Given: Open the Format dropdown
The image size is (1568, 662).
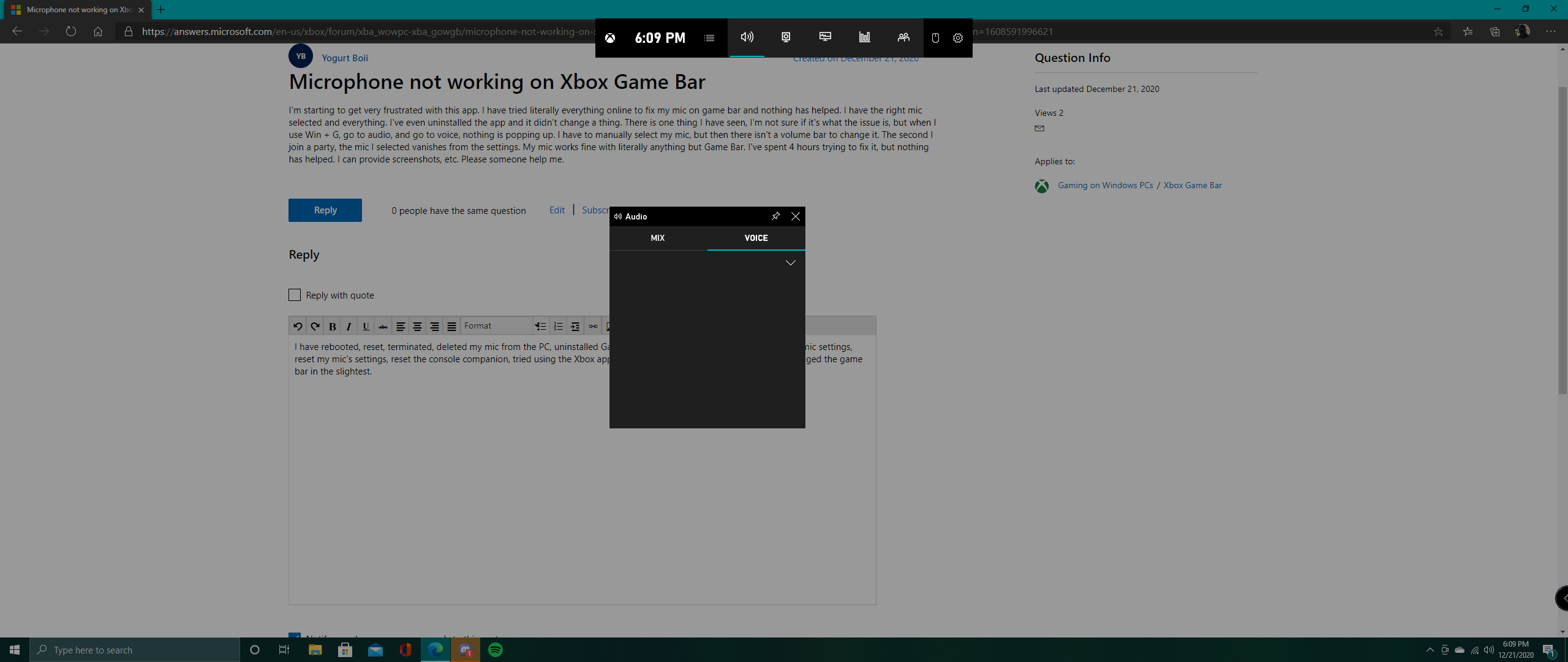Looking at the screenshot, I should (x=496, y=326).
